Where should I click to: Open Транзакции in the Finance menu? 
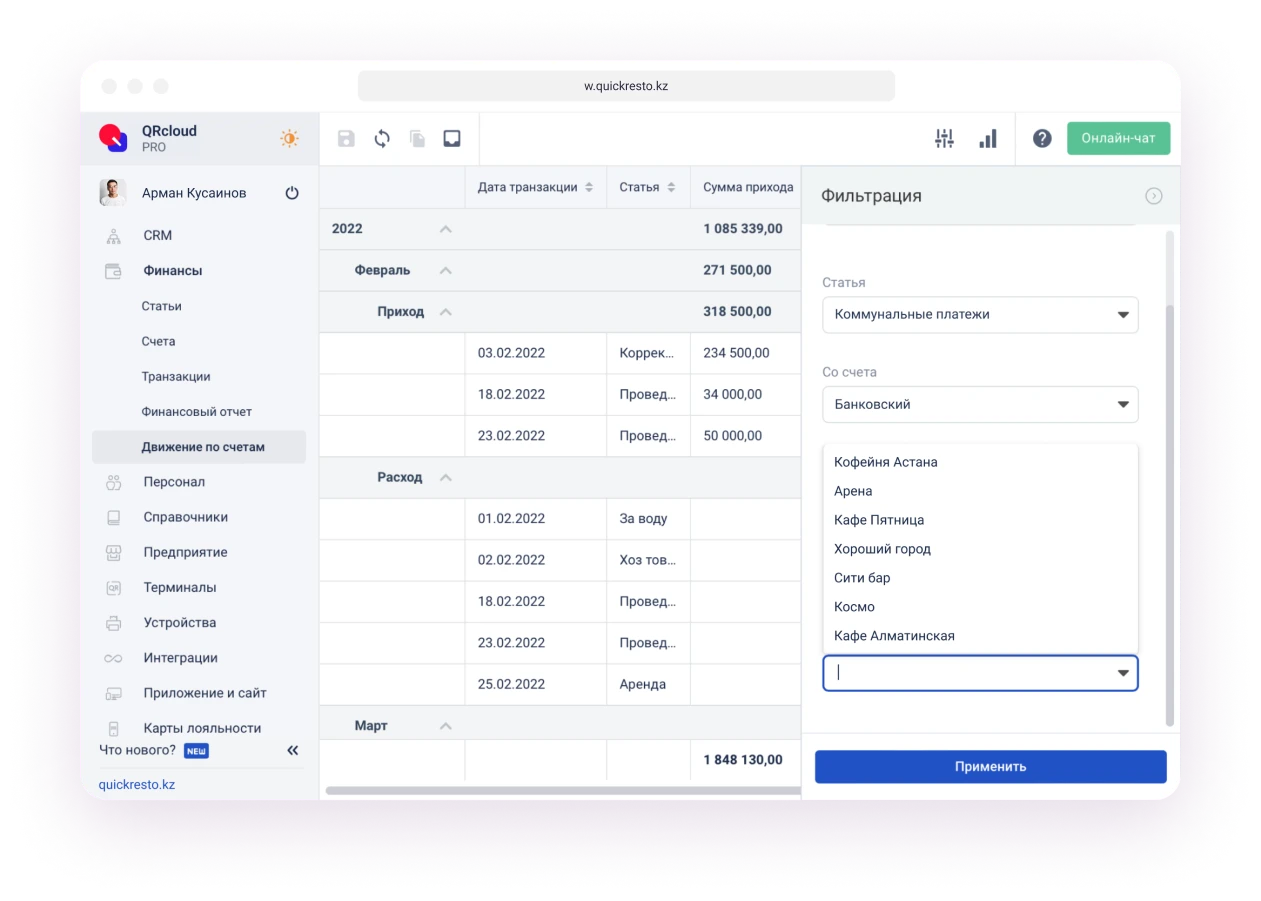[x=176, y=377]
